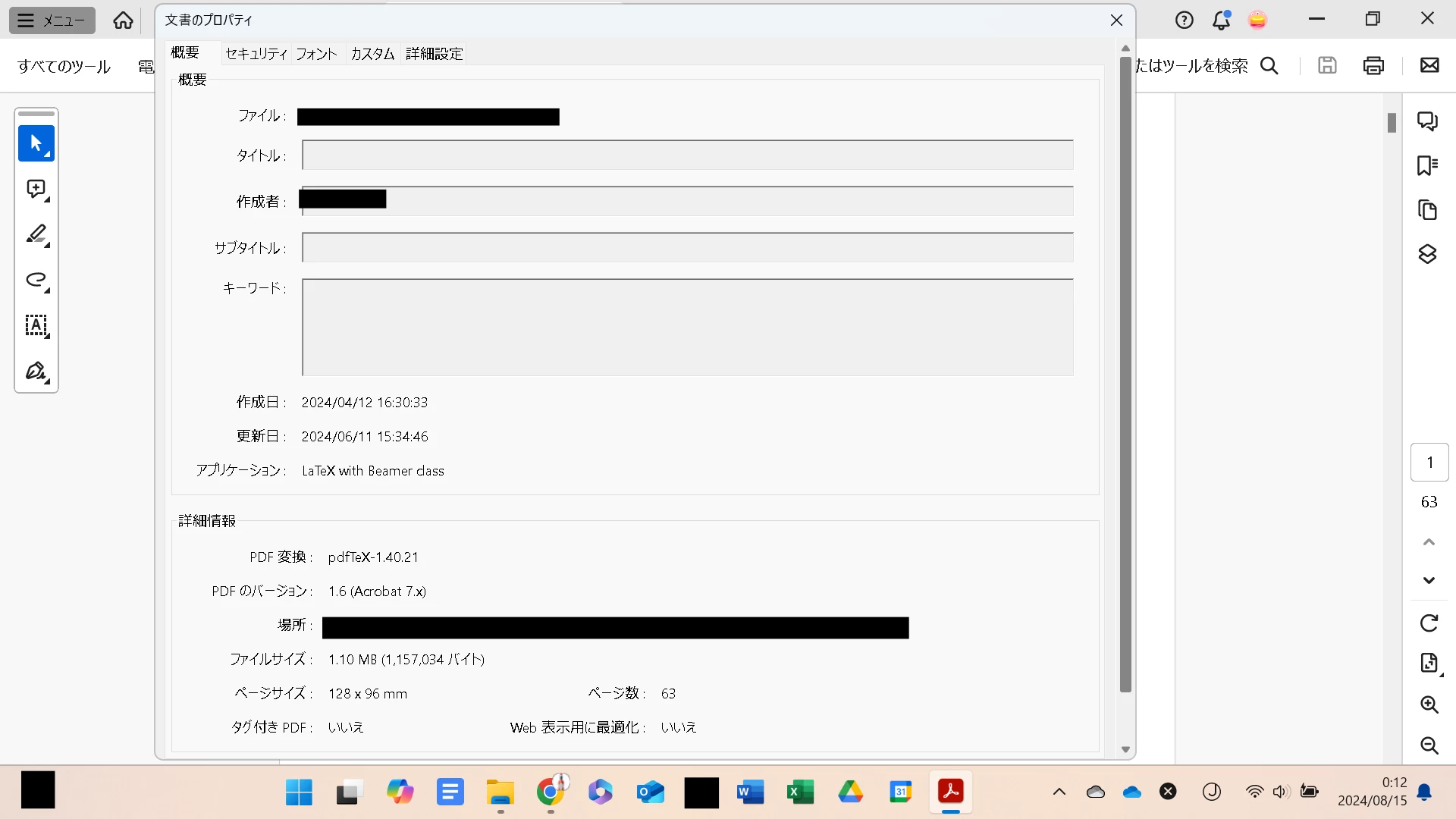Image resolution: width=1456 pixels, height=819 pixels.
Task: Switch to the セキュリティ tab
Action: tap(256, 54)
